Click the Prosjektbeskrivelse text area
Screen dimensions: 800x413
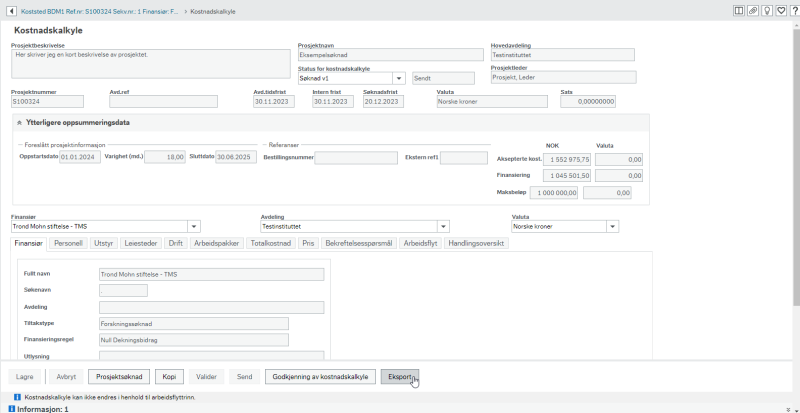(x=151, y=63)
